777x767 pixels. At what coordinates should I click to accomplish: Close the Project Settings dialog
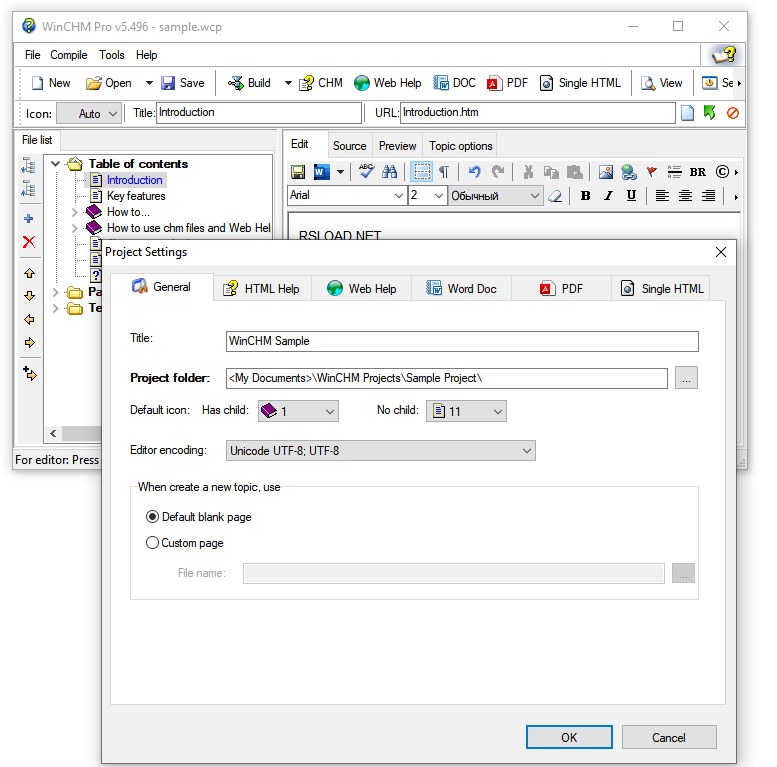pyautogui.click(x=721, y=252)
